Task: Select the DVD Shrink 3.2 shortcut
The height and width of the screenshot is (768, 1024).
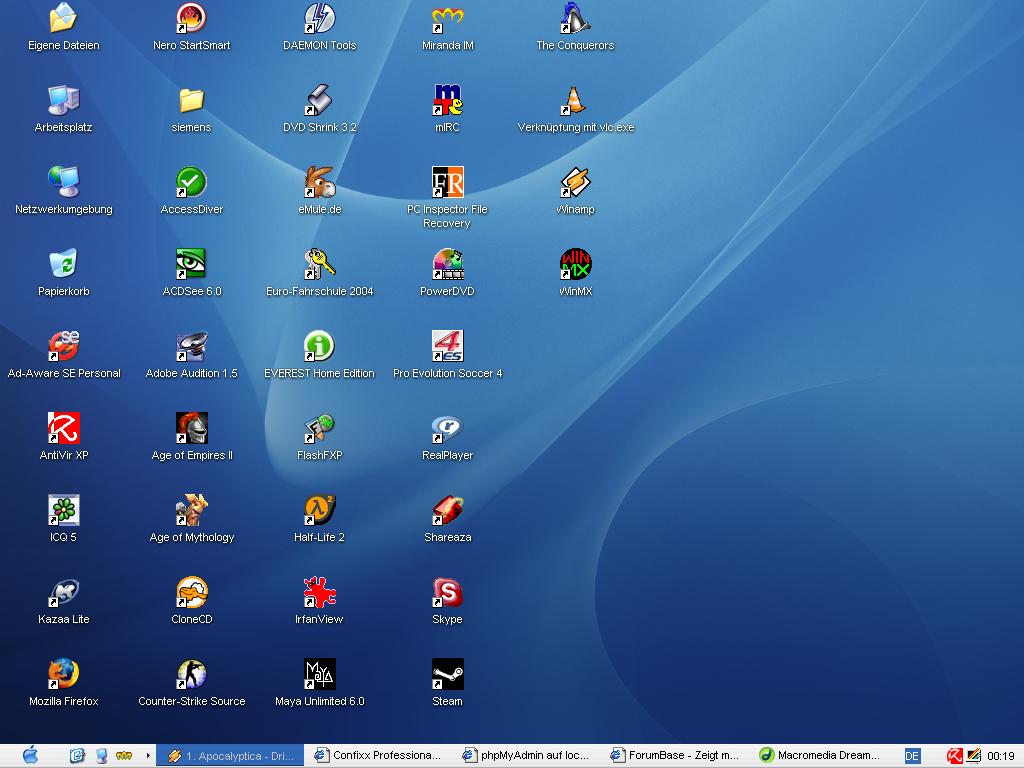Action: point(319,100)
